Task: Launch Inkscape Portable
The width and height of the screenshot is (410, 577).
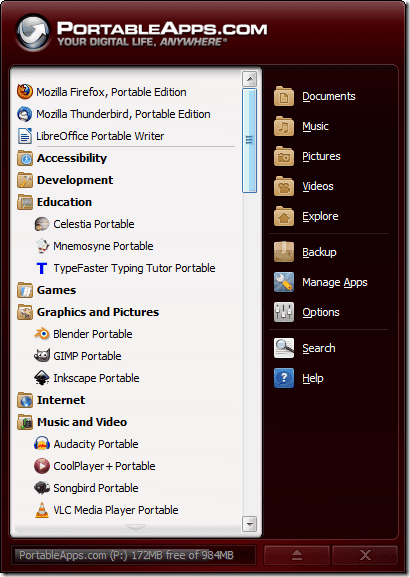Action: (x=96, y=378)
